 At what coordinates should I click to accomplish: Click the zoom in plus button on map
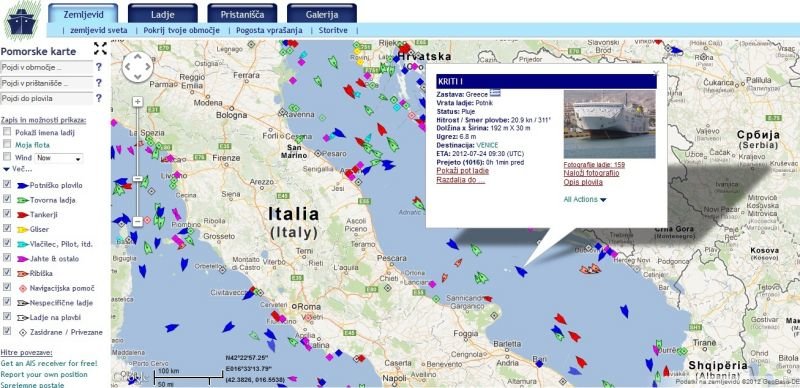(x=137, y=101)
